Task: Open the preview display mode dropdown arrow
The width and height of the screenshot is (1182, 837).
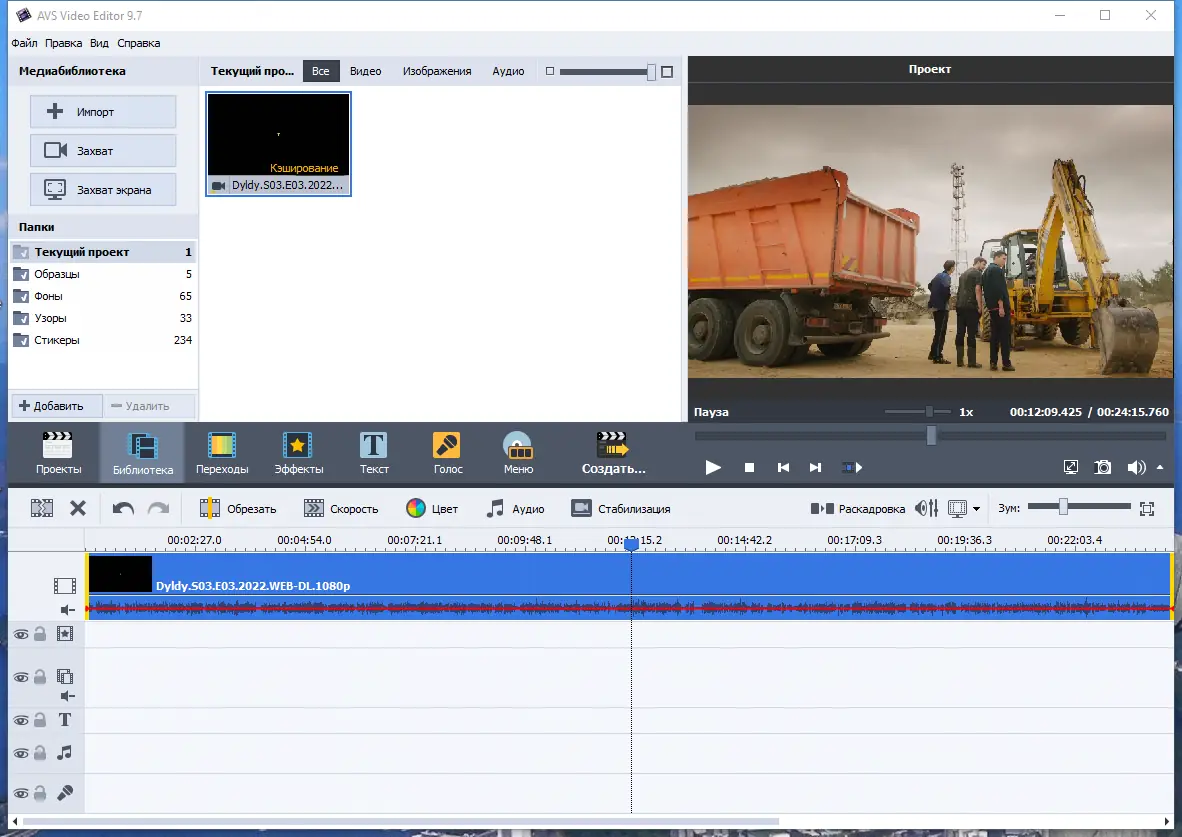Action: click(976, 509)
